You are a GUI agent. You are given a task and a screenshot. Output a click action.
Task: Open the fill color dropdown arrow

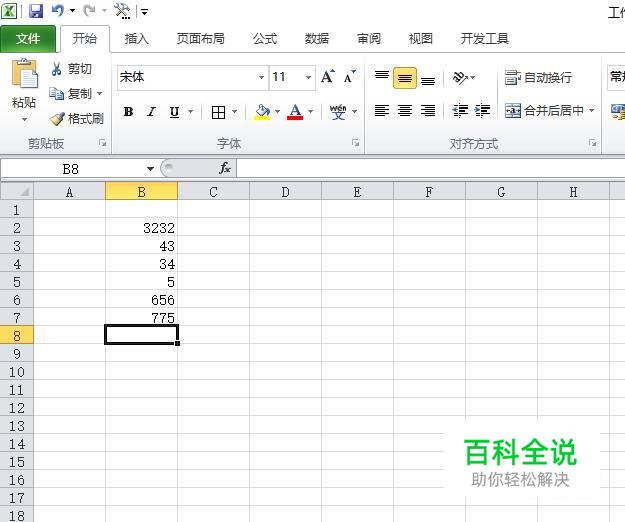[277, 112]
